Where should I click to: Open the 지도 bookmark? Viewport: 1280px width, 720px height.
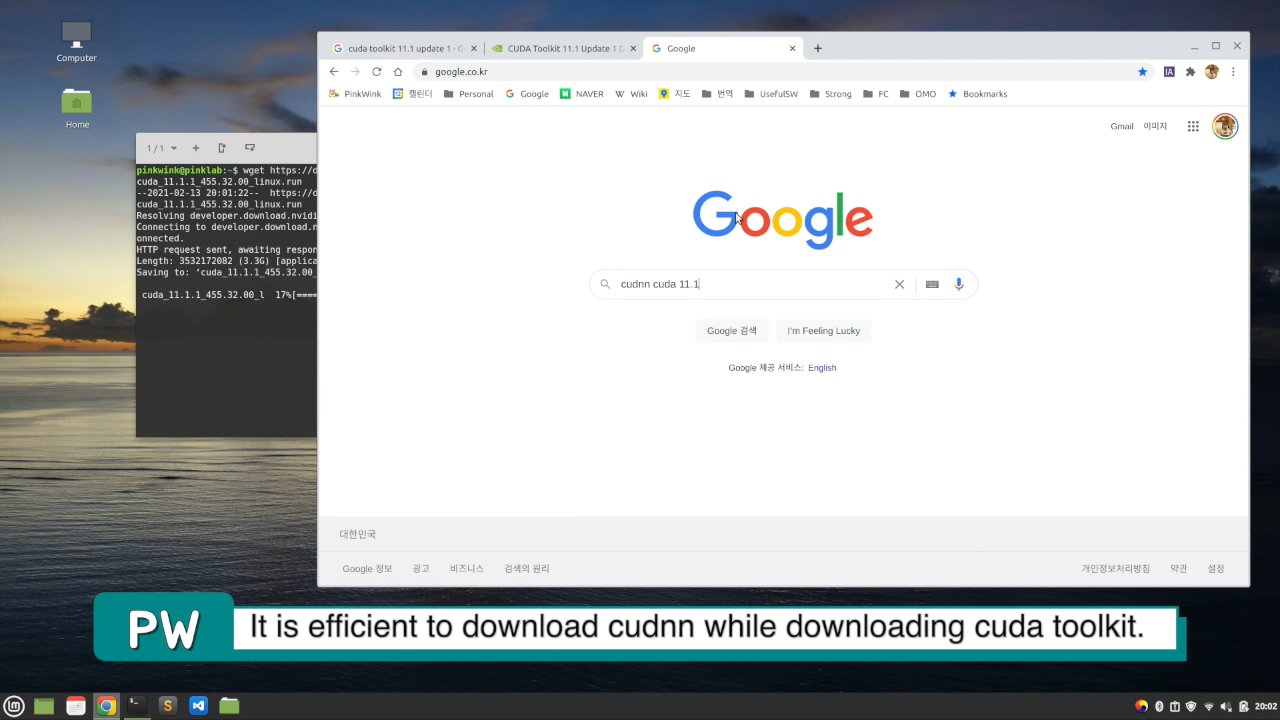pyautogui.click(x=675, y=94)
